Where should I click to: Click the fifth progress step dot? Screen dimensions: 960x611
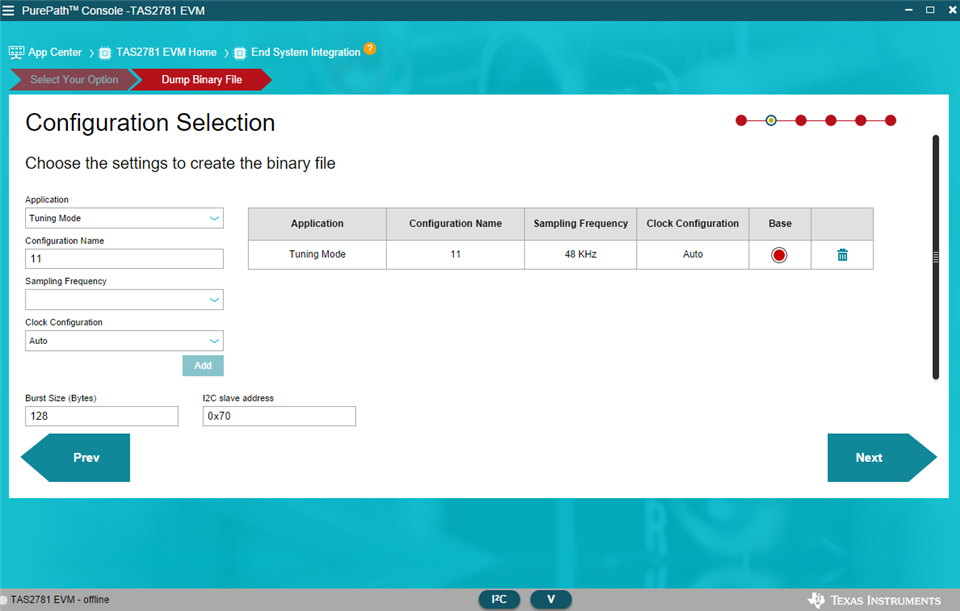click(861, 120)
